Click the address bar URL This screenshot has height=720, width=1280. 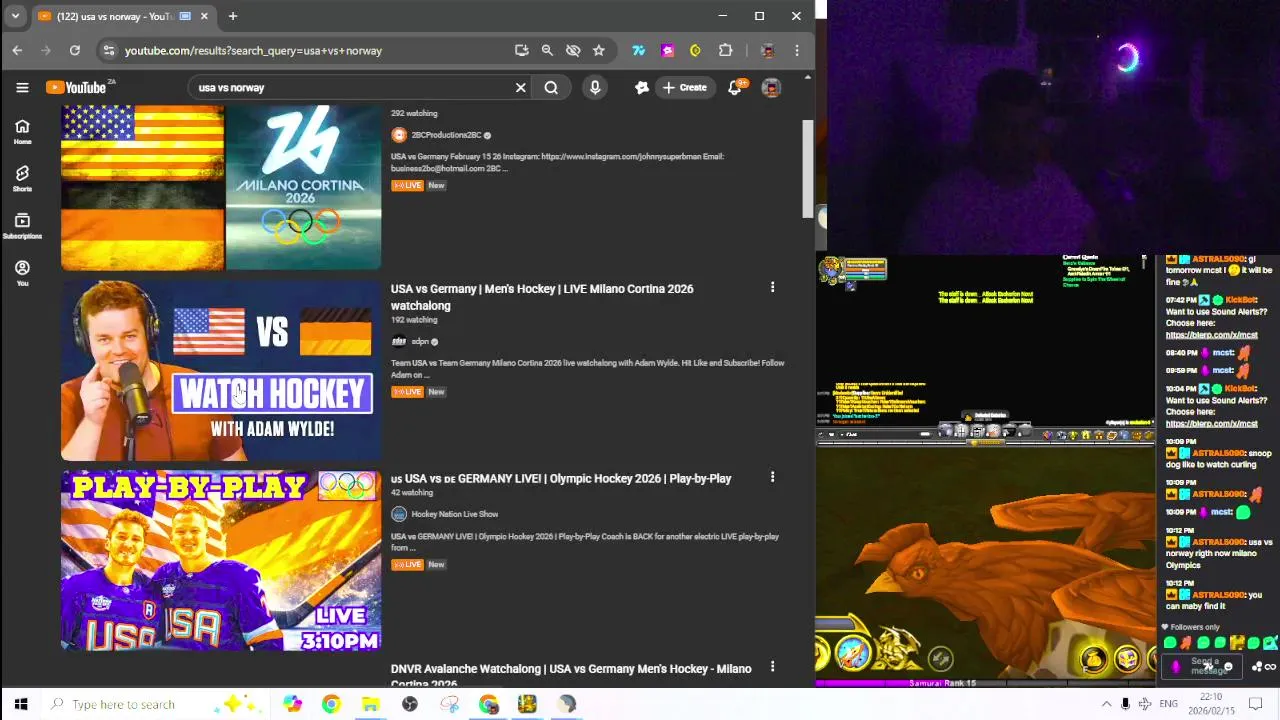[x=253, y=50]
